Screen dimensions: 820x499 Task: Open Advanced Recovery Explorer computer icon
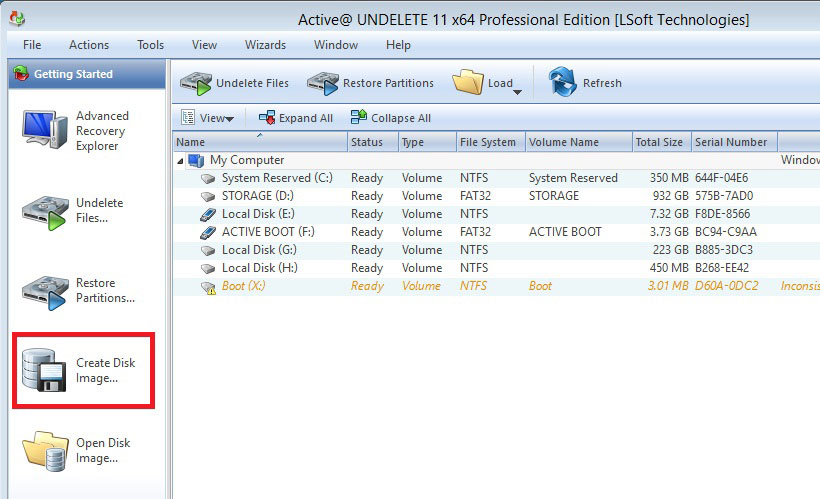45,129
